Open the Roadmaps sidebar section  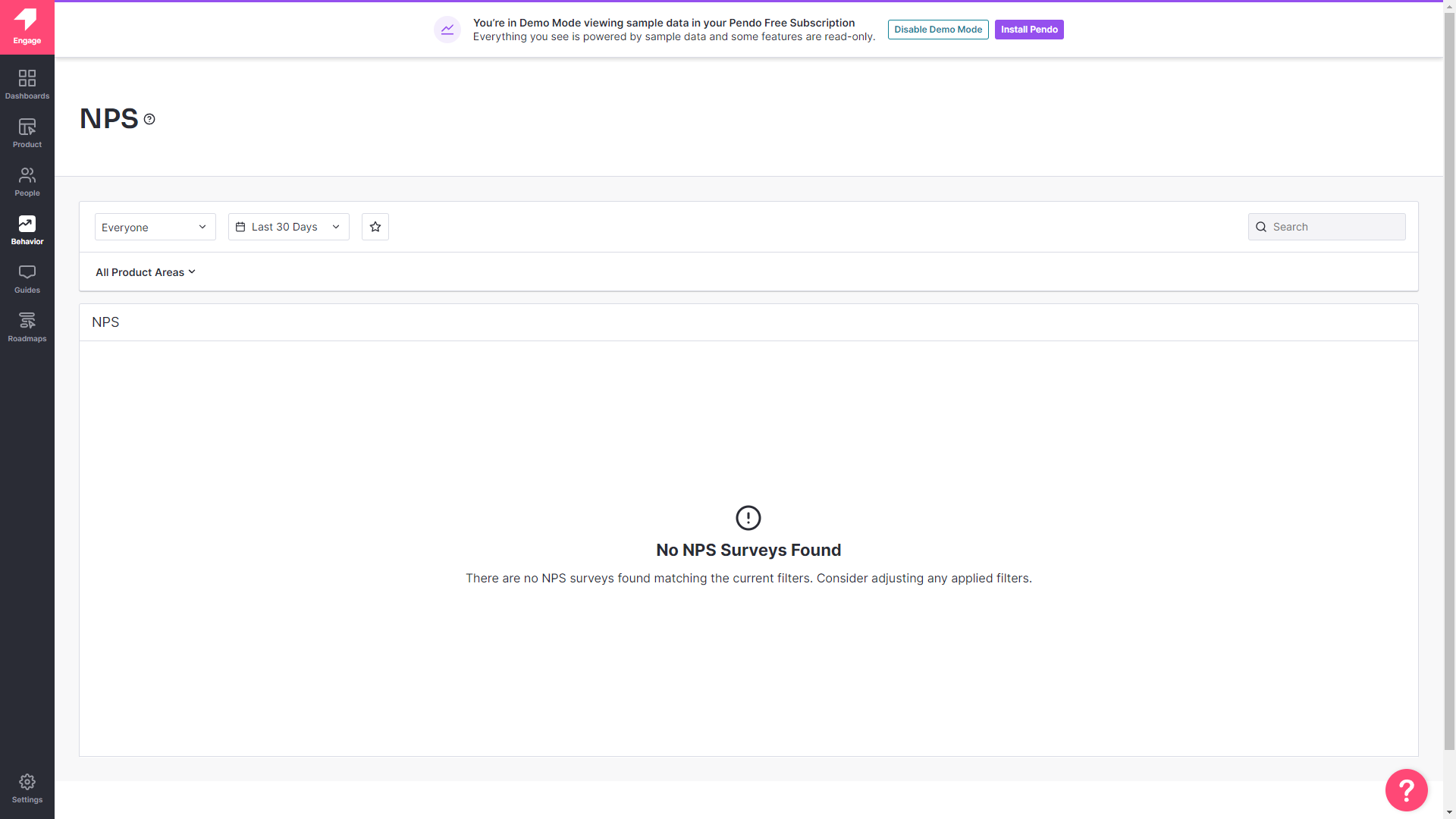tap(27, 326)
